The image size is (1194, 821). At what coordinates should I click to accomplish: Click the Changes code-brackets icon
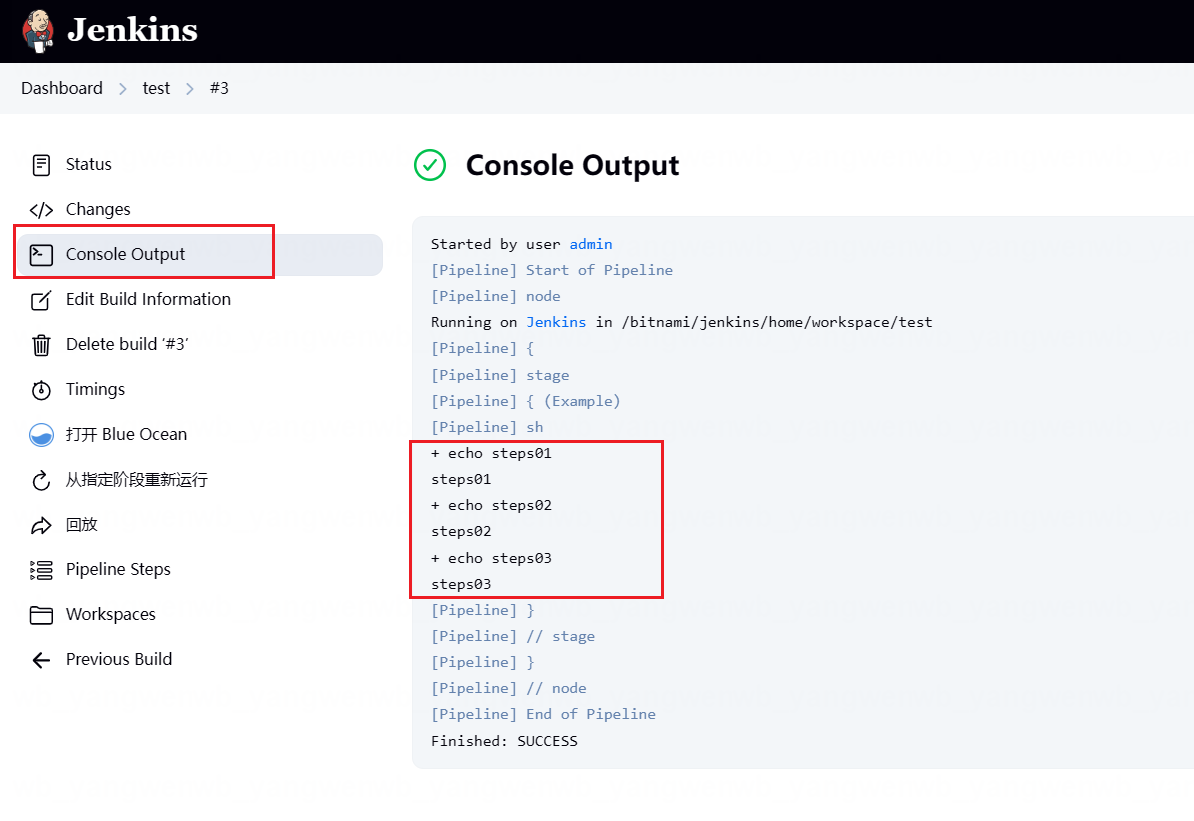point(41,209)
